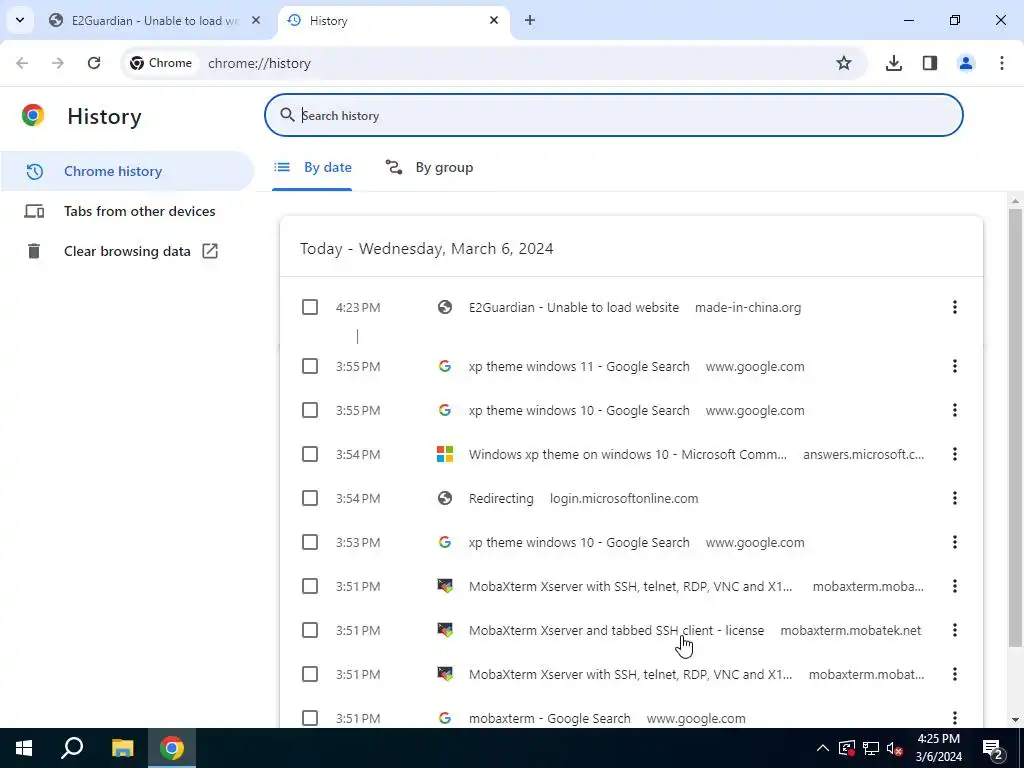
Task: Reload the history page
Action: (x=94, y=63)
